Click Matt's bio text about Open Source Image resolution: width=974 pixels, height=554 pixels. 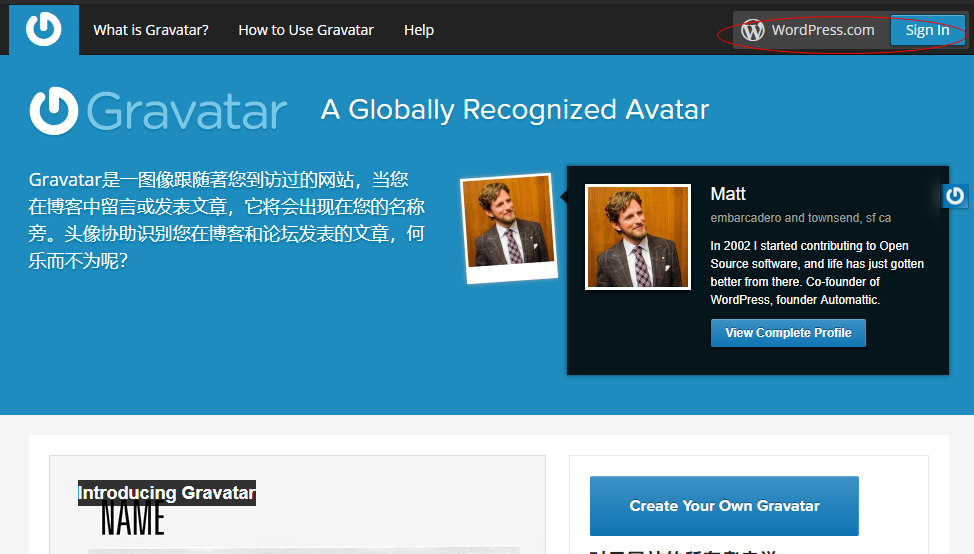(817, 273)
